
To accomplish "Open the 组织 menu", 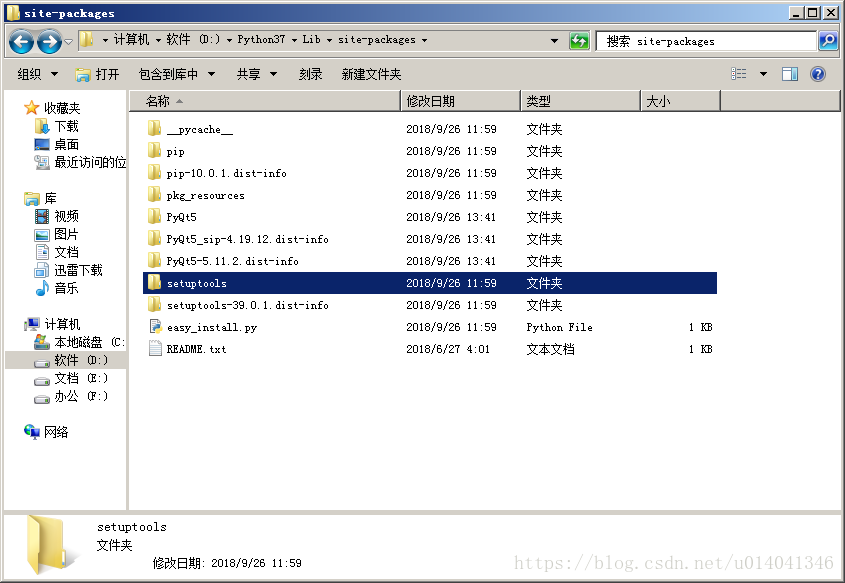I will tap(37, 74).
